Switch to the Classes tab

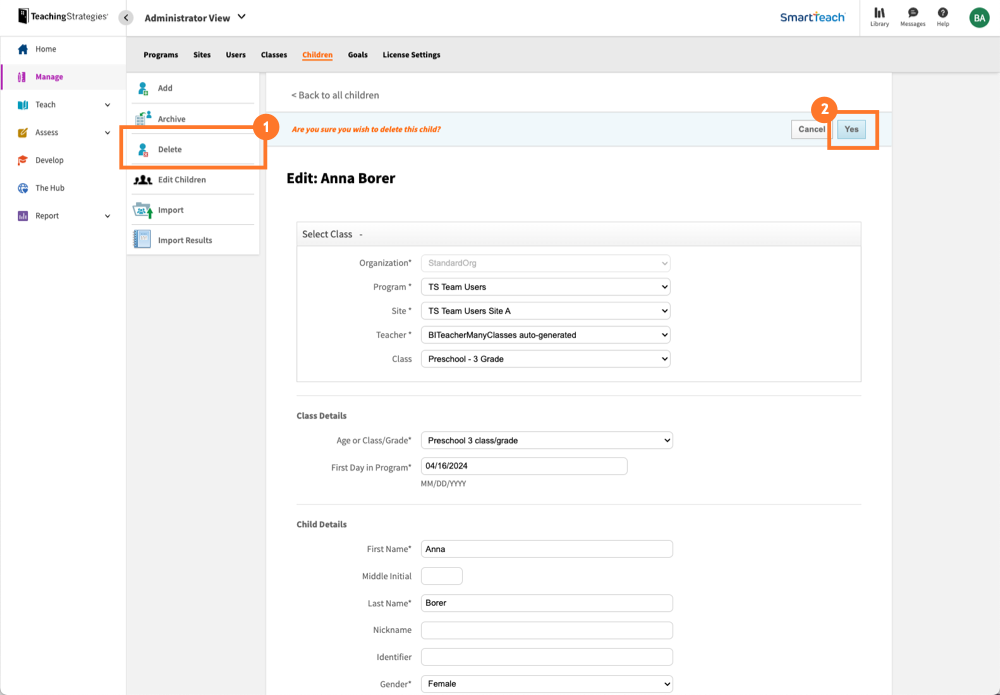(x=273, y=55)
